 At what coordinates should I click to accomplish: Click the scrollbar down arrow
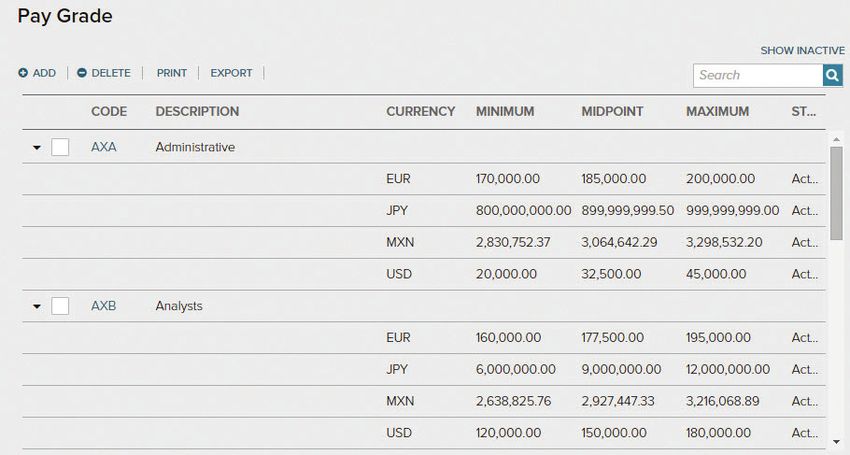point(836,443)
